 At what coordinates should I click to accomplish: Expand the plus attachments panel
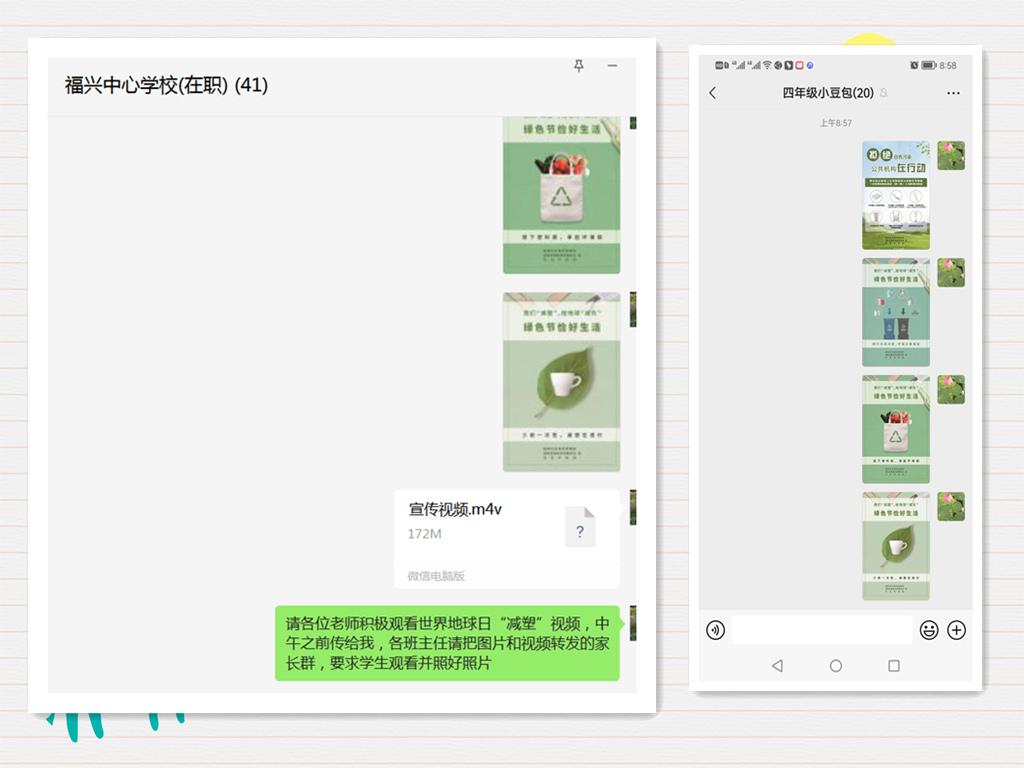(957, 630)
